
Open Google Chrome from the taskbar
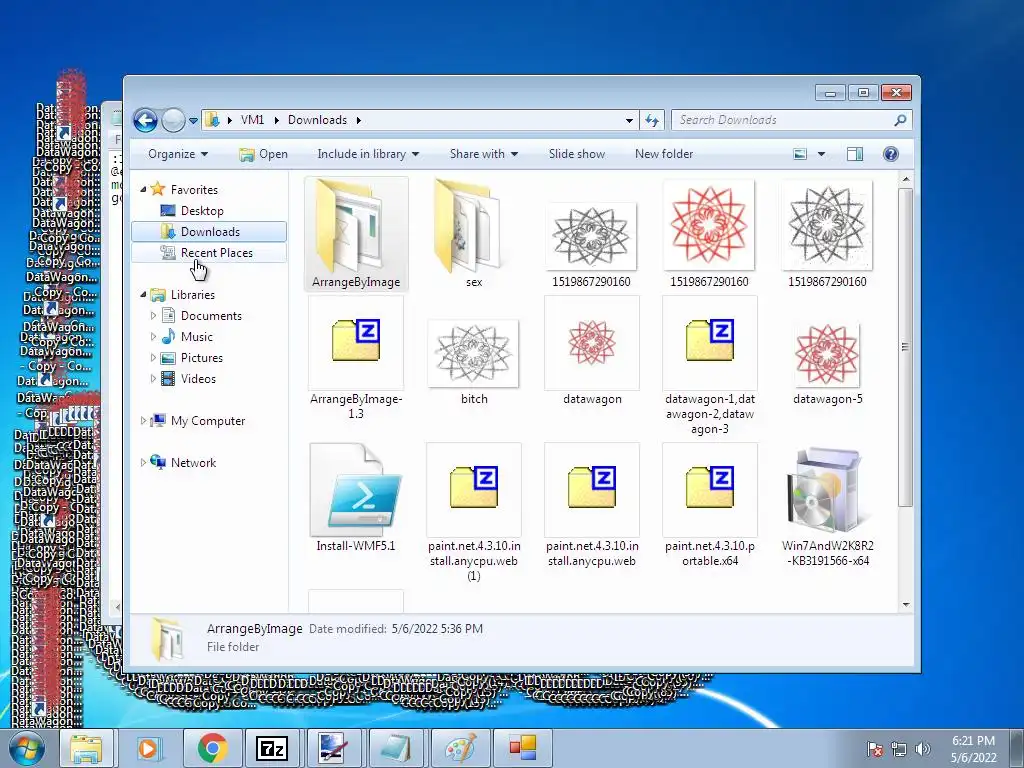coord(211,748)
